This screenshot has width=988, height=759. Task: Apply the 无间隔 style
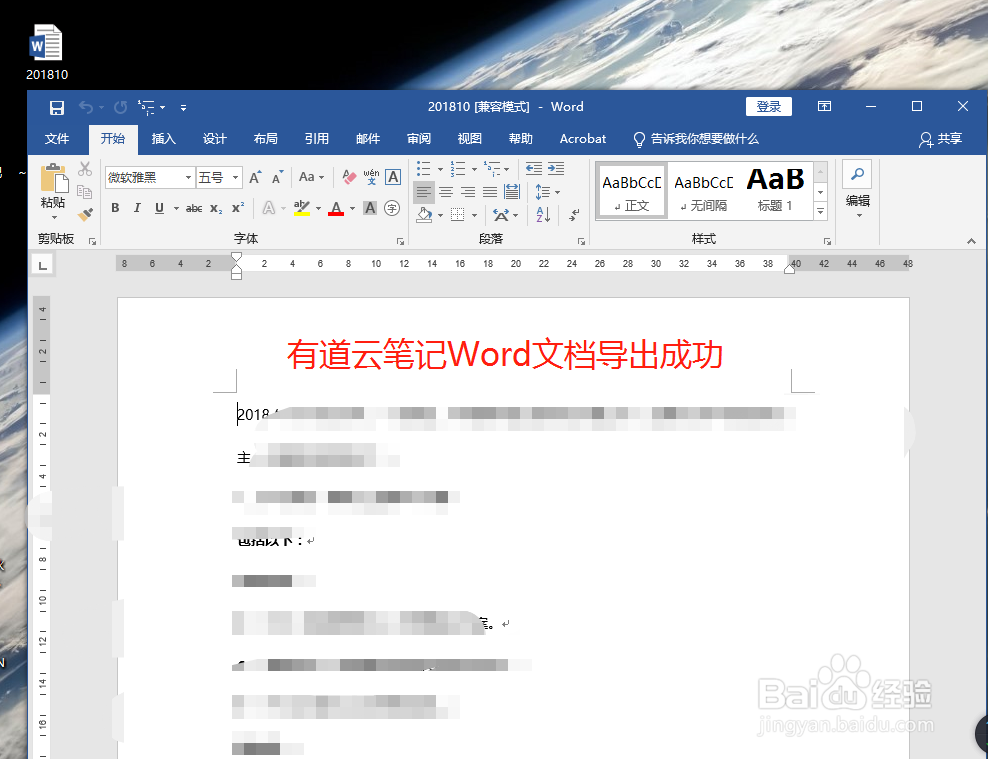(x=703, y=191)
